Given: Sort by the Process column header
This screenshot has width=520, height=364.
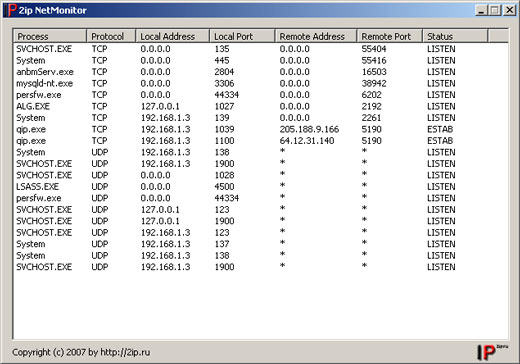Looking at the screenshot, I should coord(50,36).
